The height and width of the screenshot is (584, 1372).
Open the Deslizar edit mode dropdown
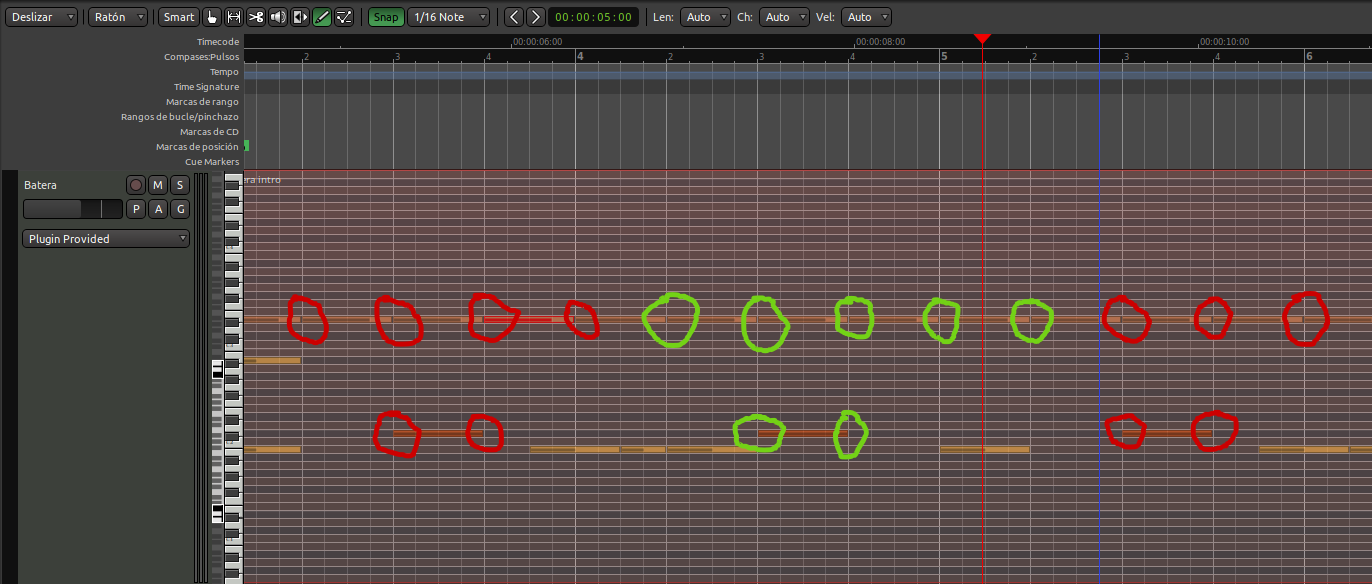pos(40,17)
